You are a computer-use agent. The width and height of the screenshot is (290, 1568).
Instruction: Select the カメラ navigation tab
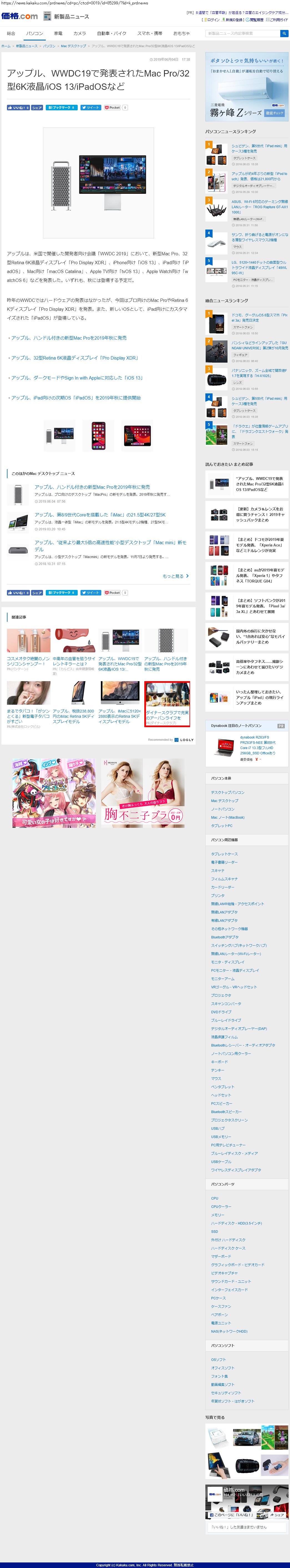[x=80, y=34]
